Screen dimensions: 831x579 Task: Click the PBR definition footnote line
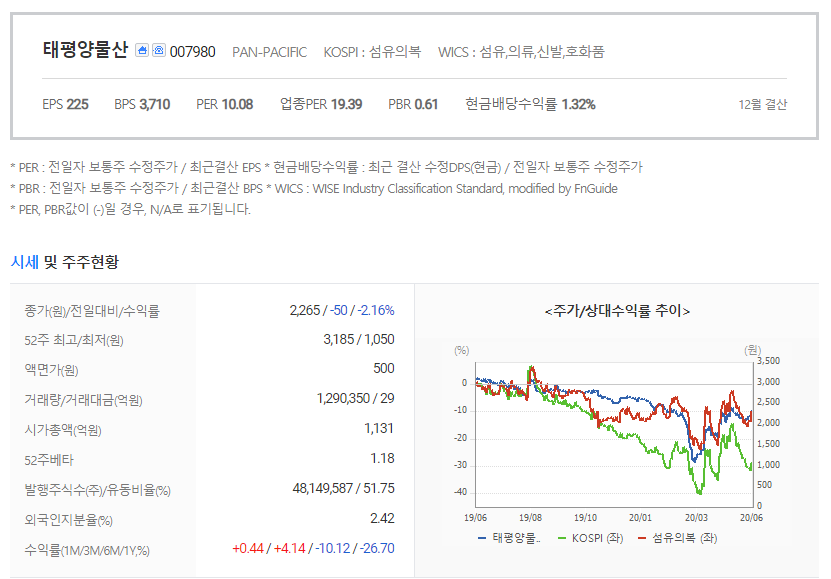[x=314, y=188]
